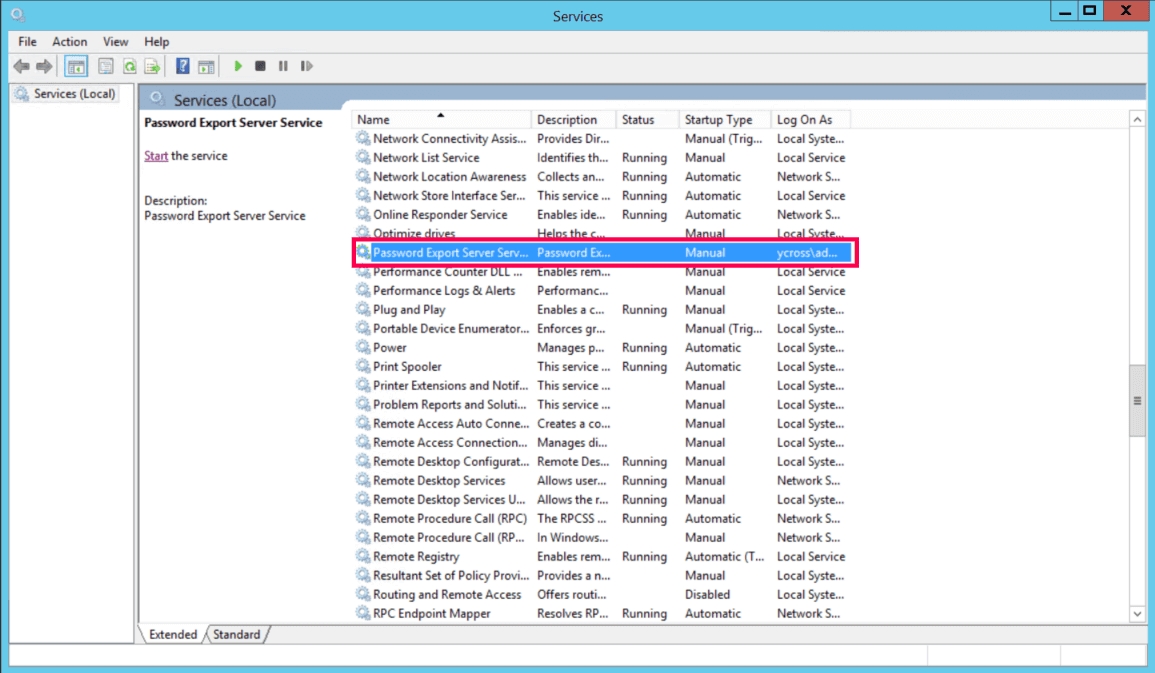Click the Back navigation arrow

(22, 66)
